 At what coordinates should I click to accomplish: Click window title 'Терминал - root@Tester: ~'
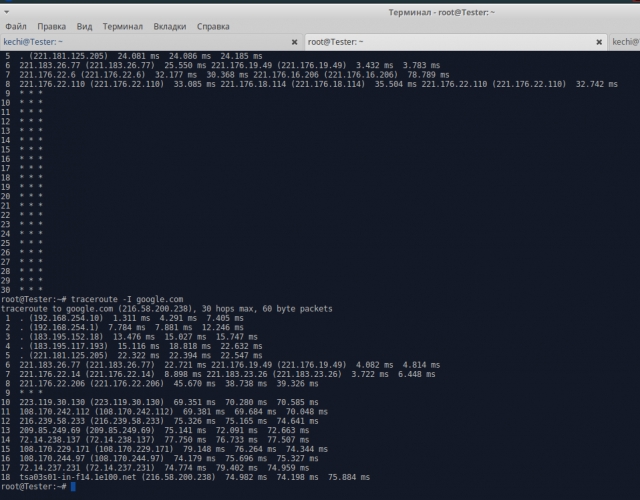(442, 12)
